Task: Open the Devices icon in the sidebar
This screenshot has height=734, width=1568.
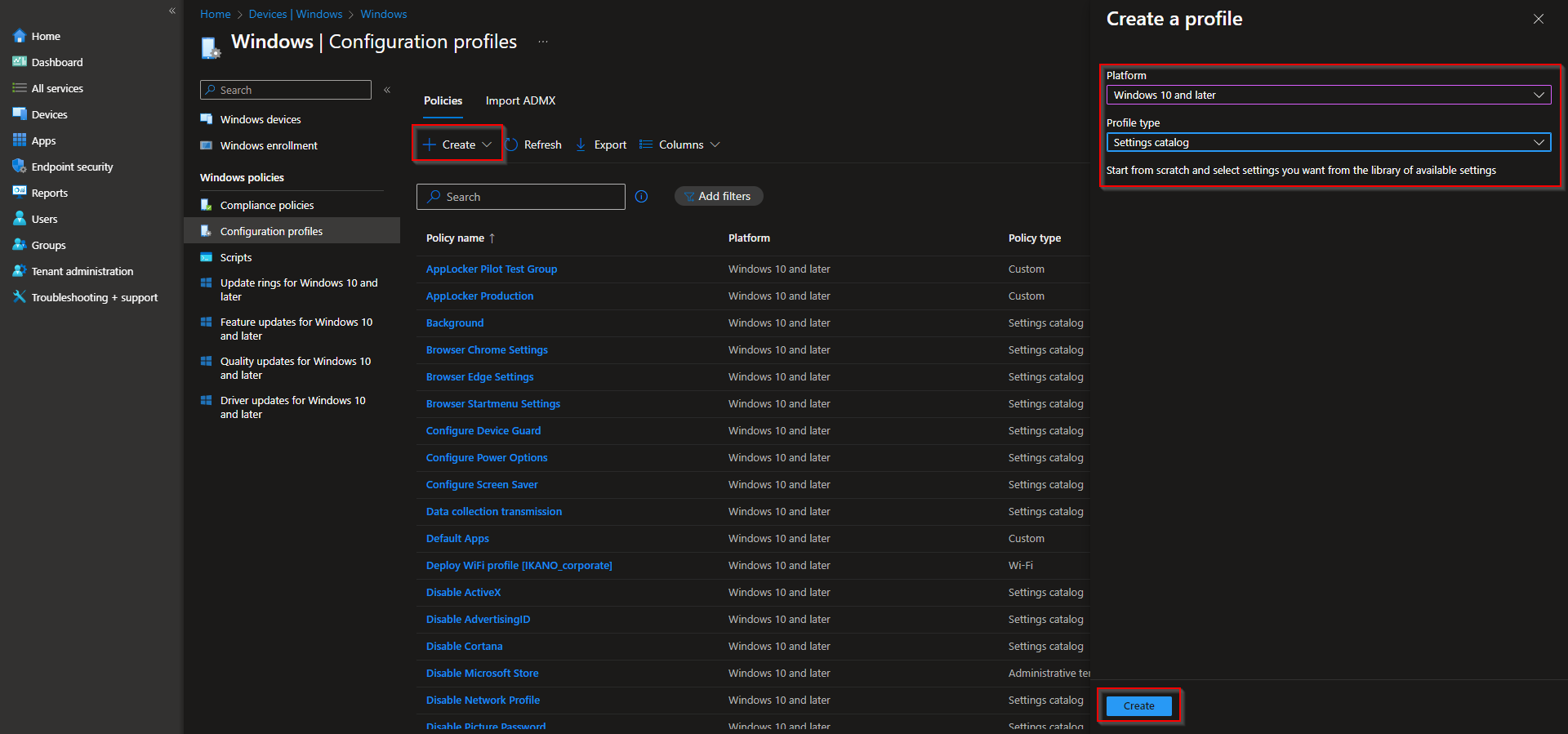Action: click(20, 114)
